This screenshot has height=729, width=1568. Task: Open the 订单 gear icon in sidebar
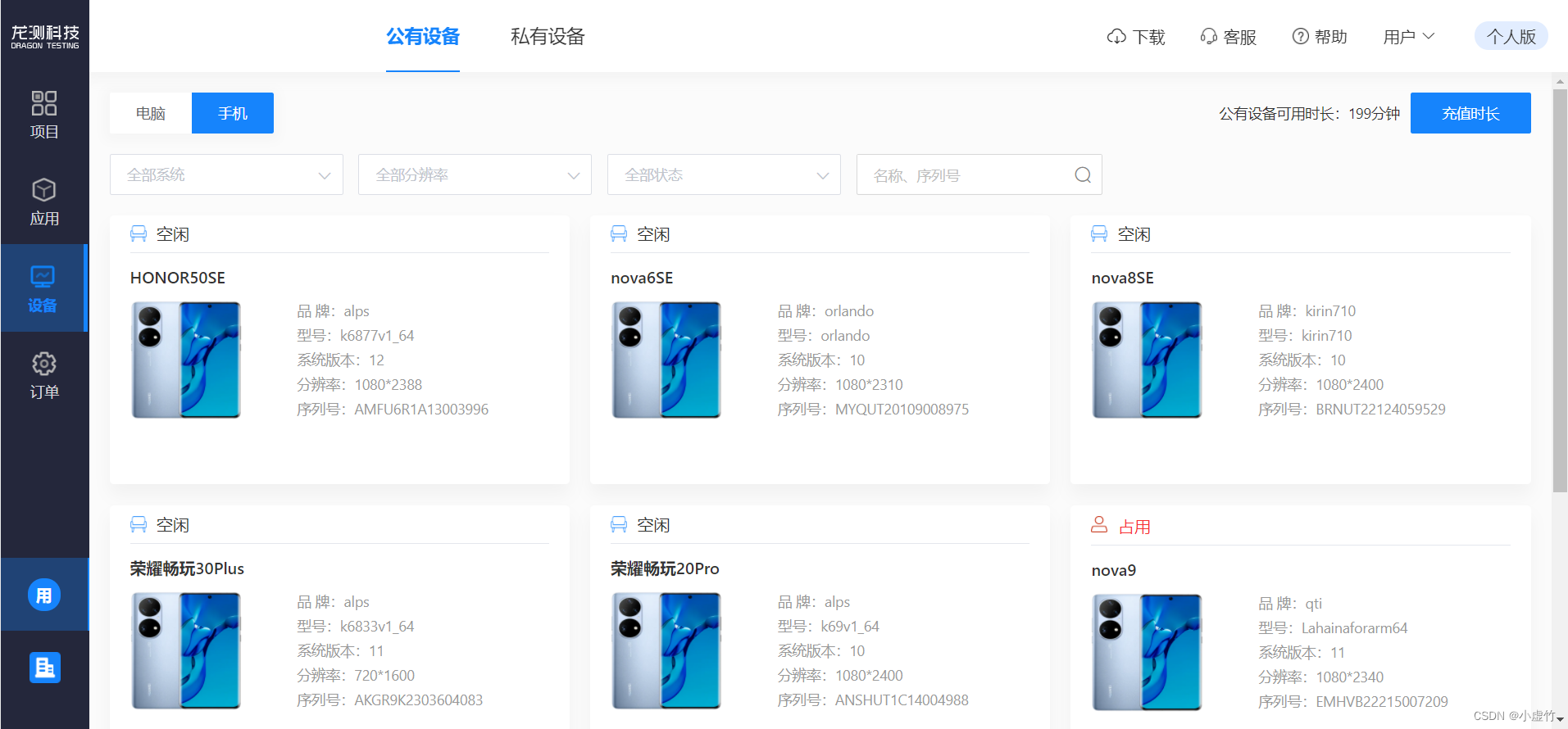[44, 364]
